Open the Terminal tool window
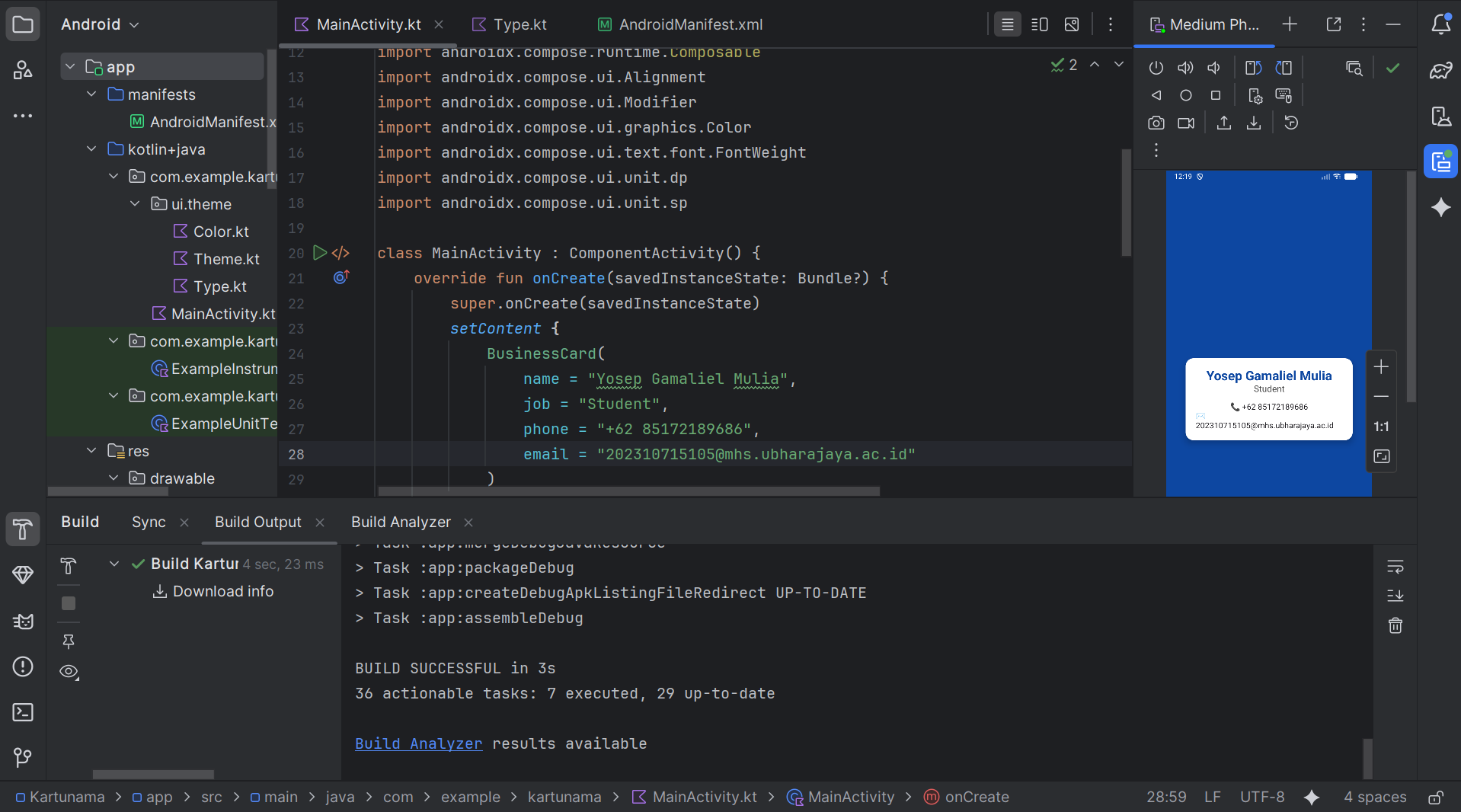The width and height of the screenshot is (1461, 812). [23, 712]
